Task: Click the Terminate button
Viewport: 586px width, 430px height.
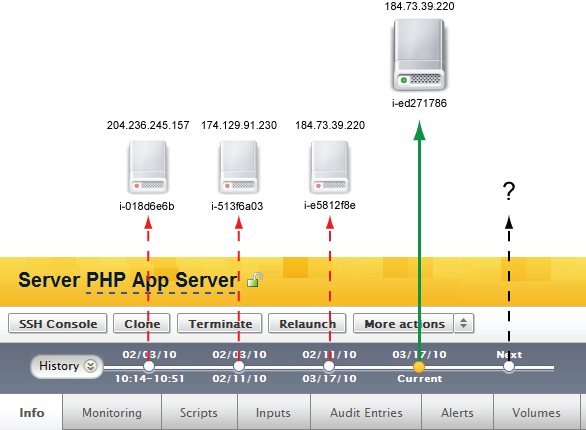Action: 220,324
